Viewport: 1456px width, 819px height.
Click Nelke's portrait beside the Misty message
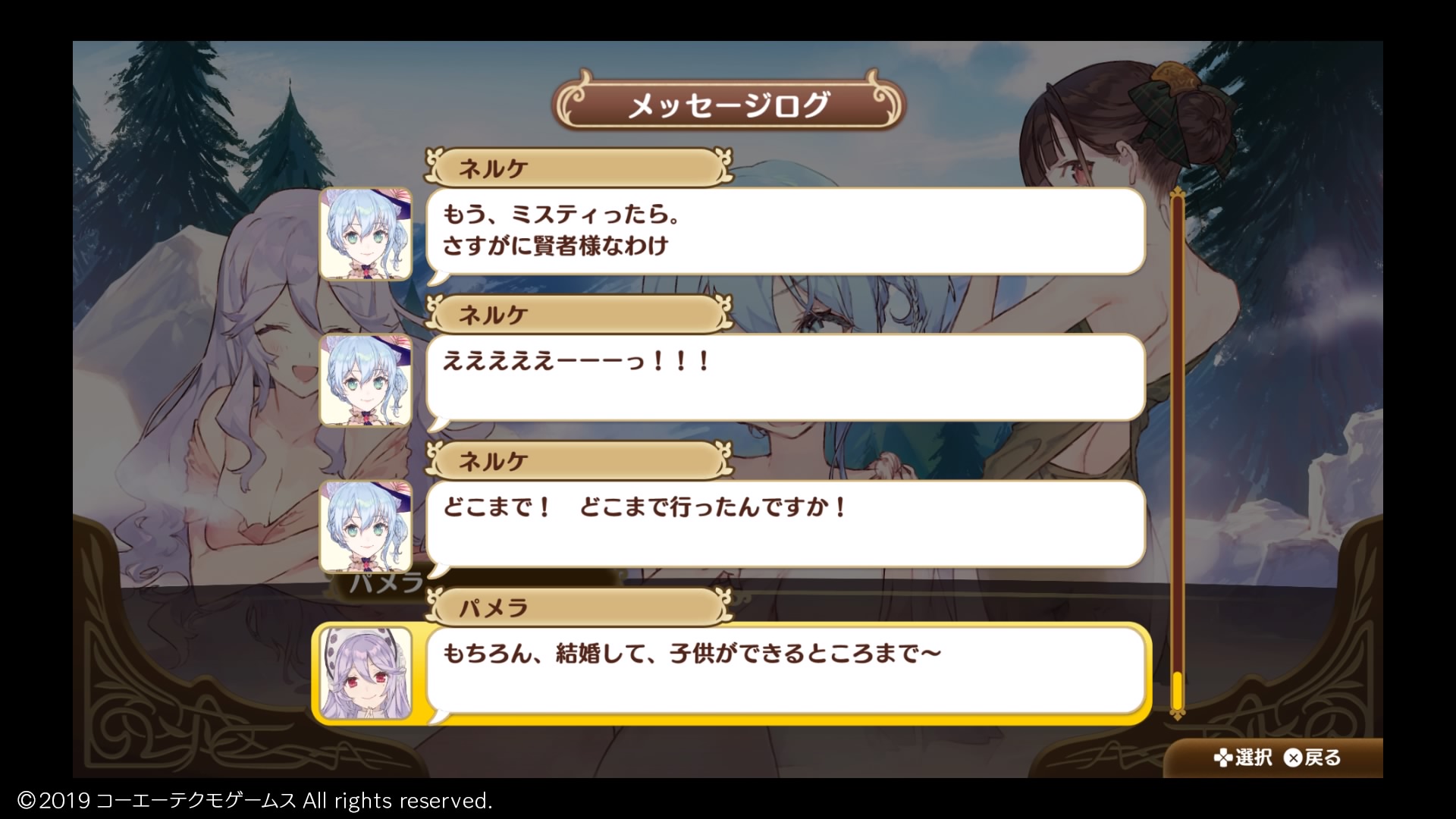pyautogui.click(x=366, y=234)
